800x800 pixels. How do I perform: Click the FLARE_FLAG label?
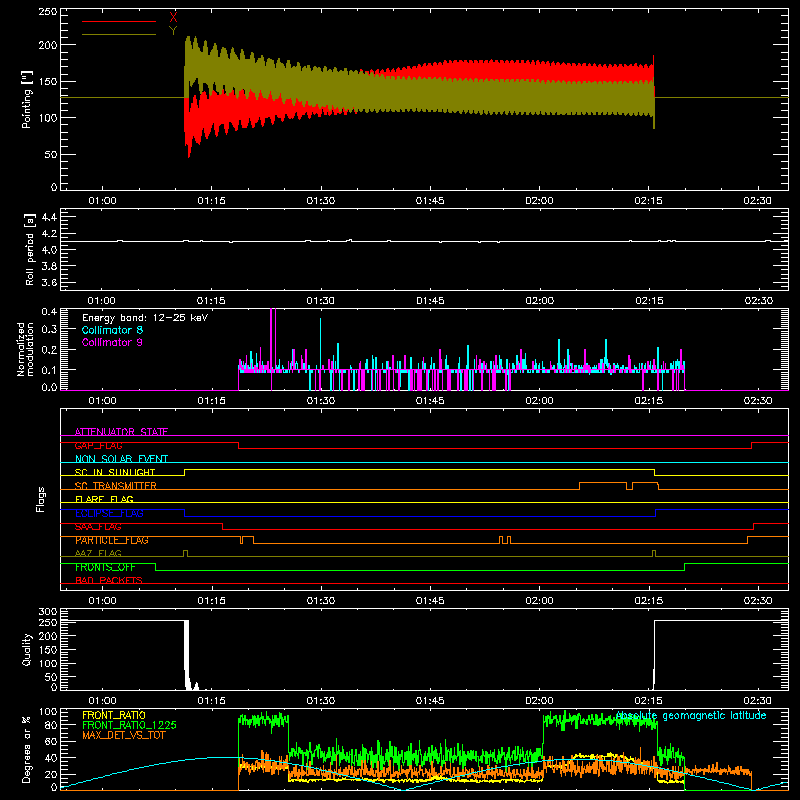(104, 499)
